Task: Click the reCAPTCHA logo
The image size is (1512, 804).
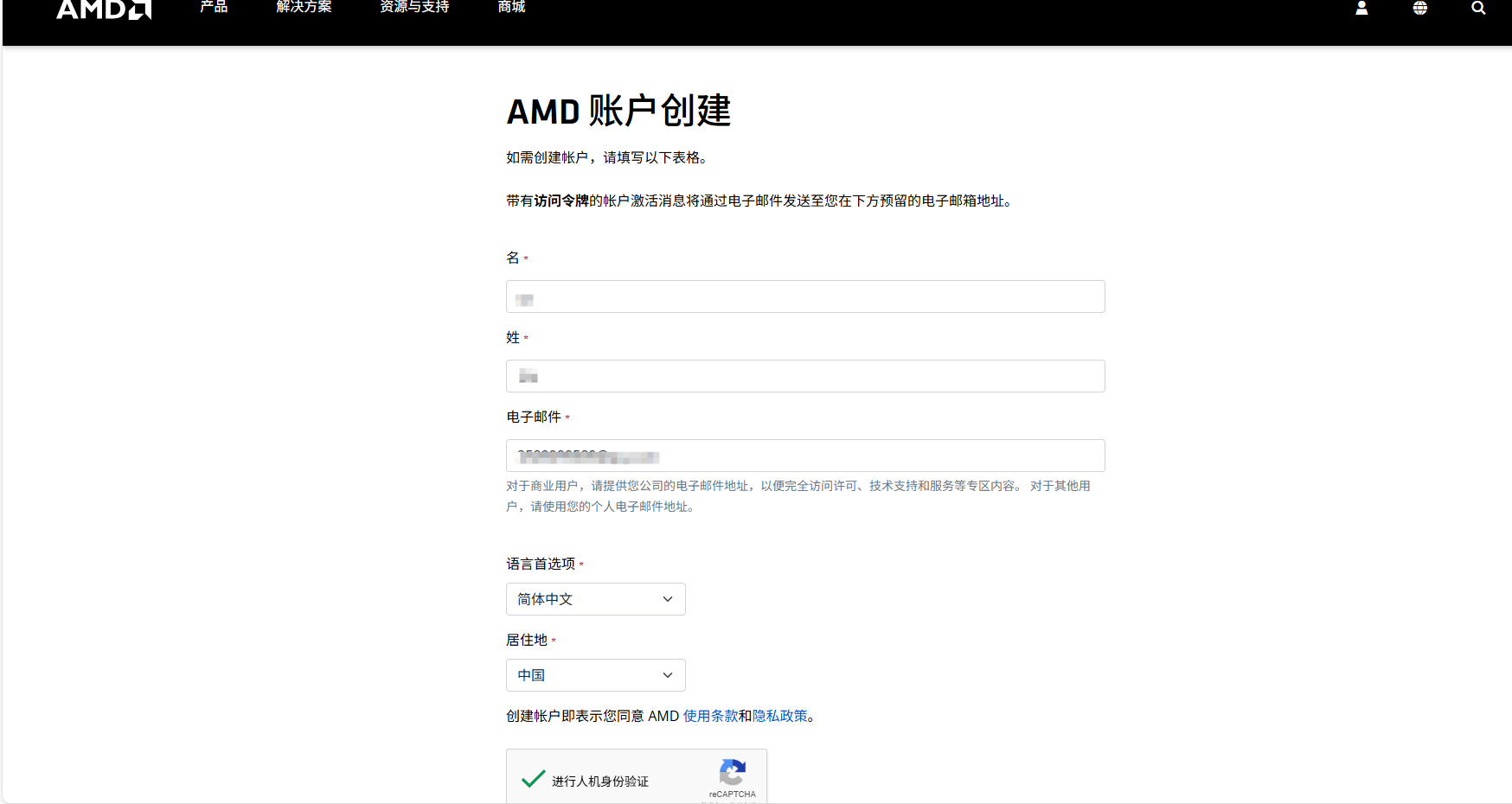Action: [x=733, y=772]
